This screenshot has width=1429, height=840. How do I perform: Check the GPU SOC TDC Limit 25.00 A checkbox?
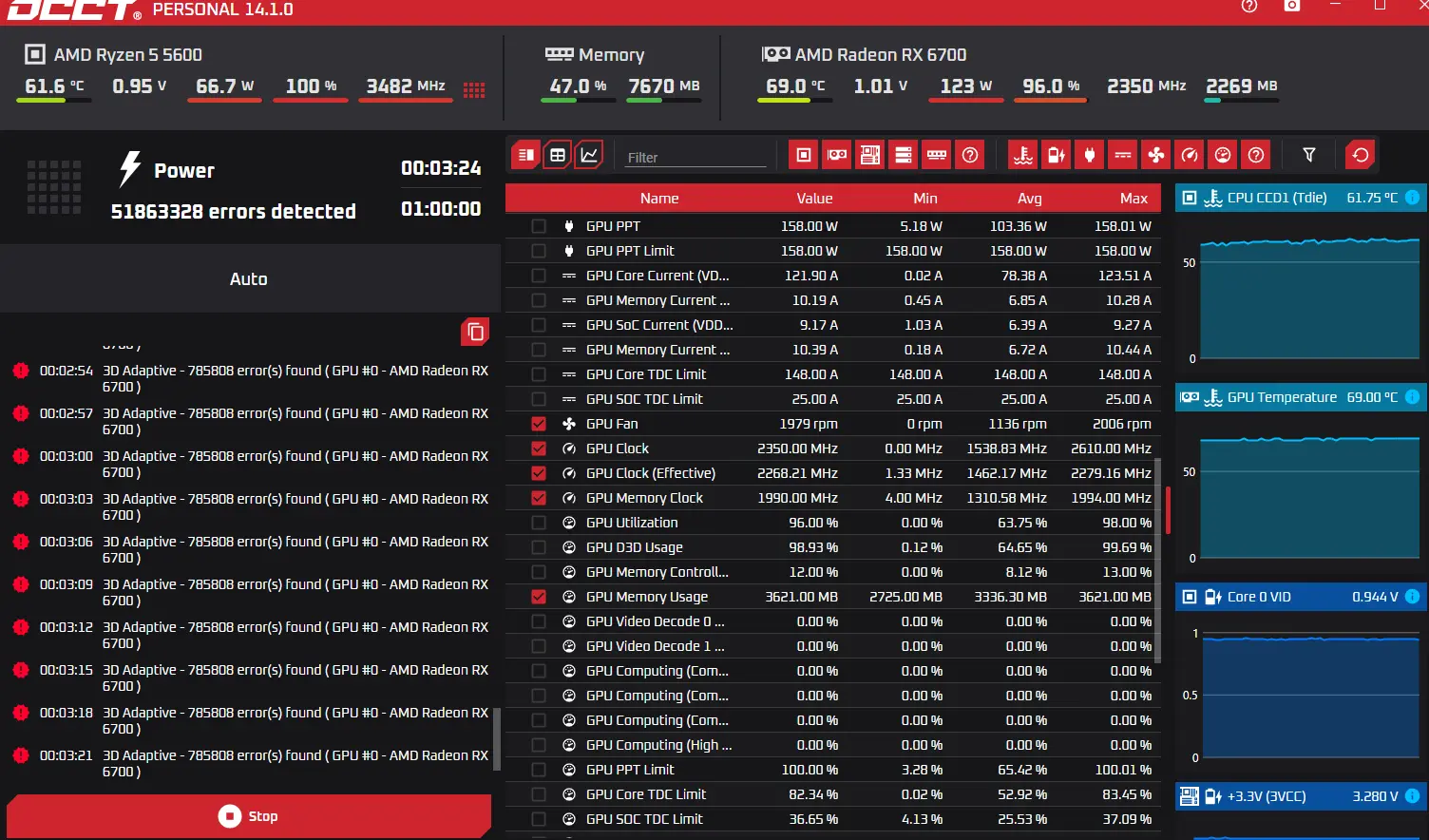pos(539,399)
